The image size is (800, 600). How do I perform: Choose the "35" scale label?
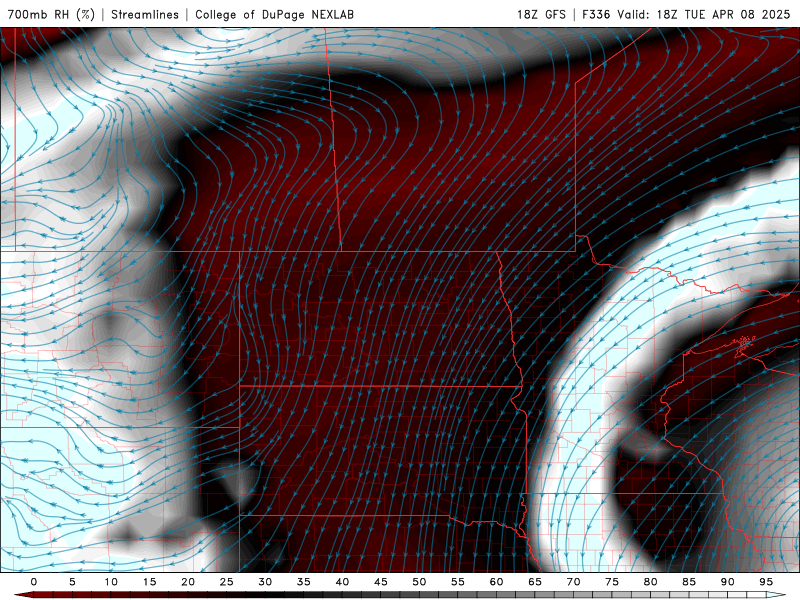click(304, 582)
